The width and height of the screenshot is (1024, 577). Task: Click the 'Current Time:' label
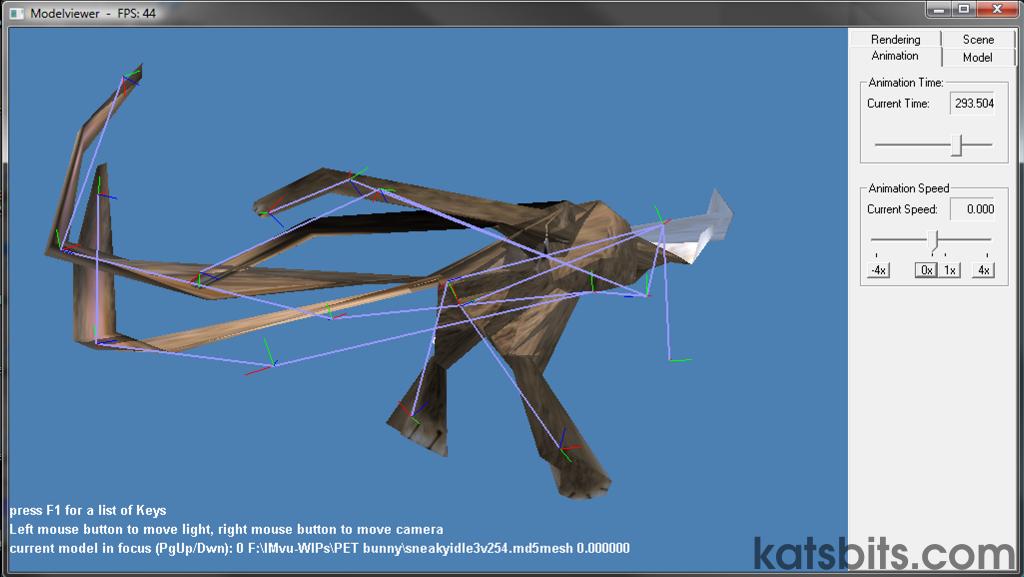tap(898, 103)
